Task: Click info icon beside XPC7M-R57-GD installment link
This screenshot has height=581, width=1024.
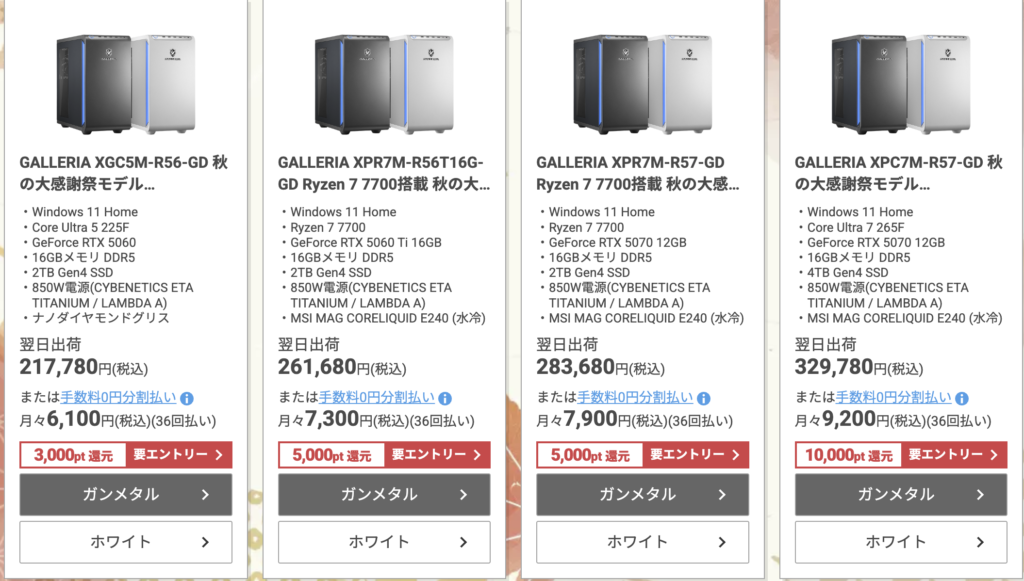Action: click(x=962, y=398)
